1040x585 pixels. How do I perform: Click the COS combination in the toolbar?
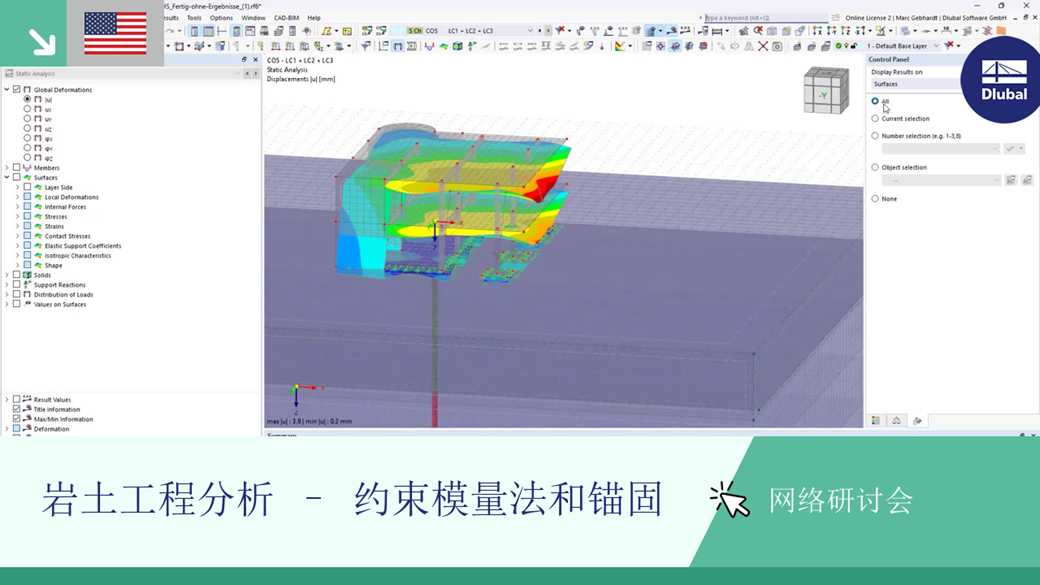click(432, 29)
